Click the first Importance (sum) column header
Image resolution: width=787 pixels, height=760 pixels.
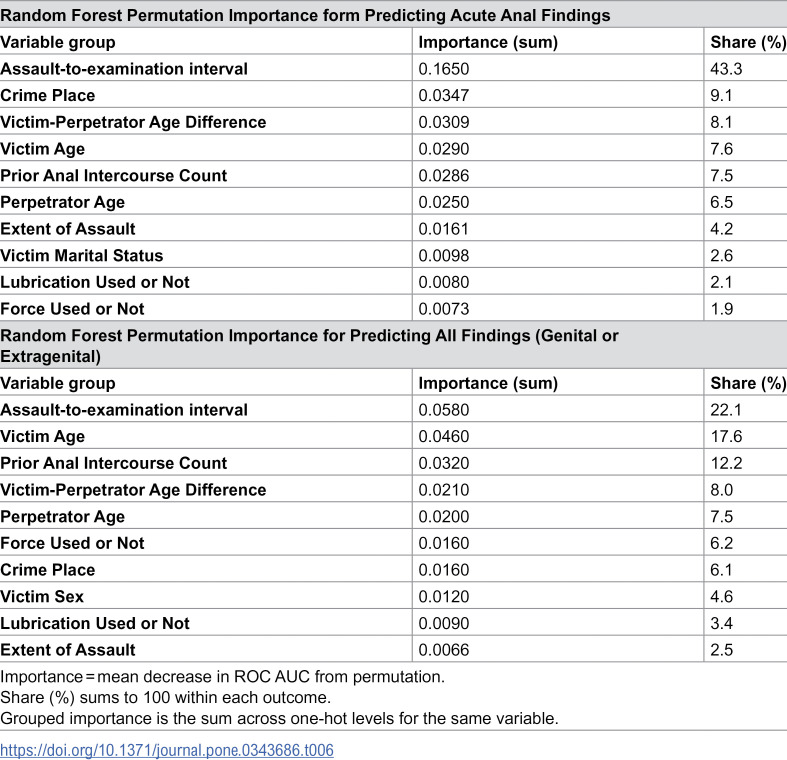[x=488, y=42]
